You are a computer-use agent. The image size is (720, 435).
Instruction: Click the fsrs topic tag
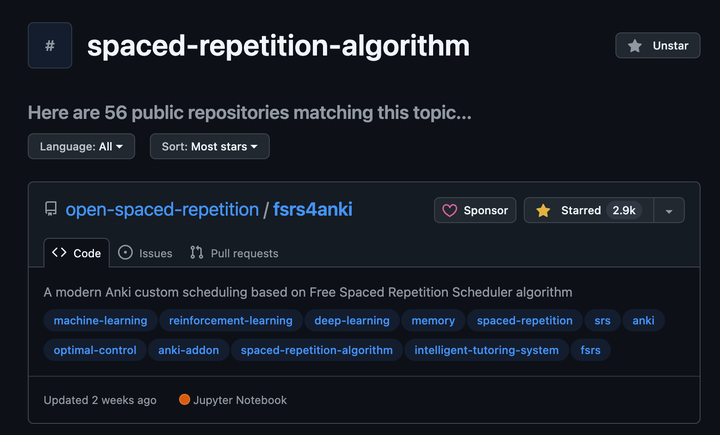[590, 350]
